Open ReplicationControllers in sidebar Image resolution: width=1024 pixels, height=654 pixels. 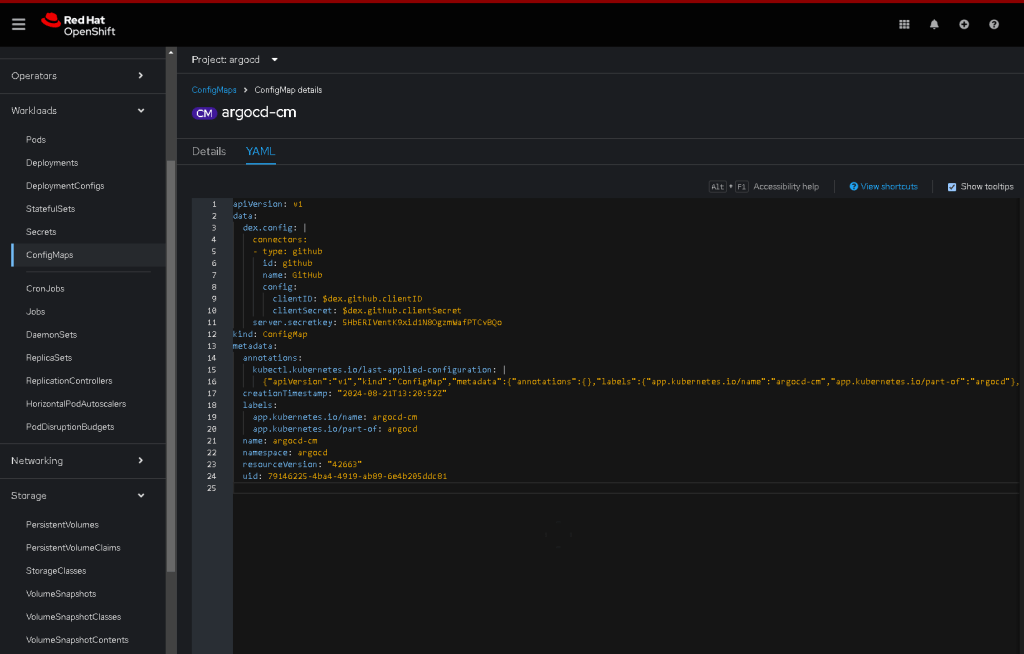coord(69,381)
